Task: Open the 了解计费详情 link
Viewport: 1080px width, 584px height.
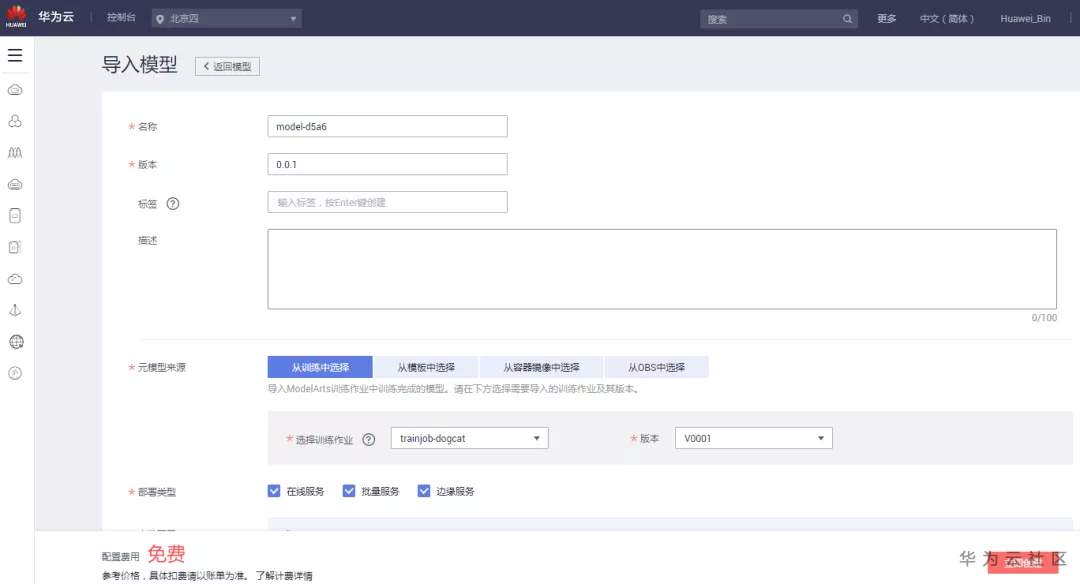Action: (x=284, y=576)
